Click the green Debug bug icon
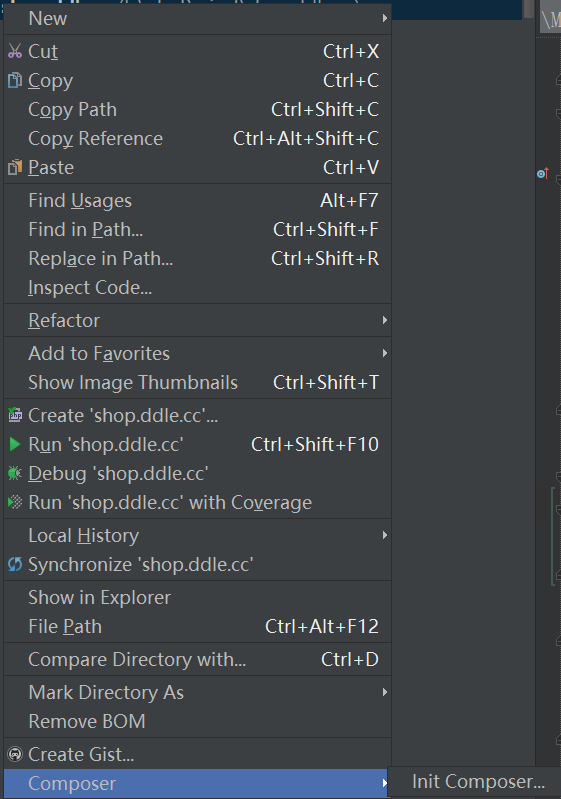 click(15, 473)
